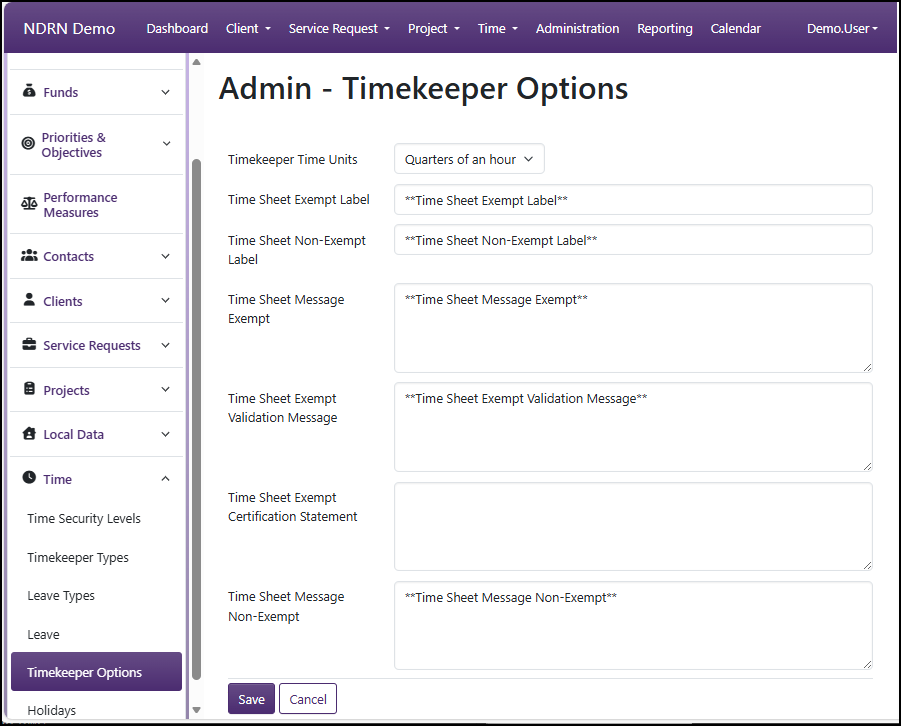Click the Local Data house icon
The height and width of the screenshot is (726, 901).
click(x=29, y=433)
